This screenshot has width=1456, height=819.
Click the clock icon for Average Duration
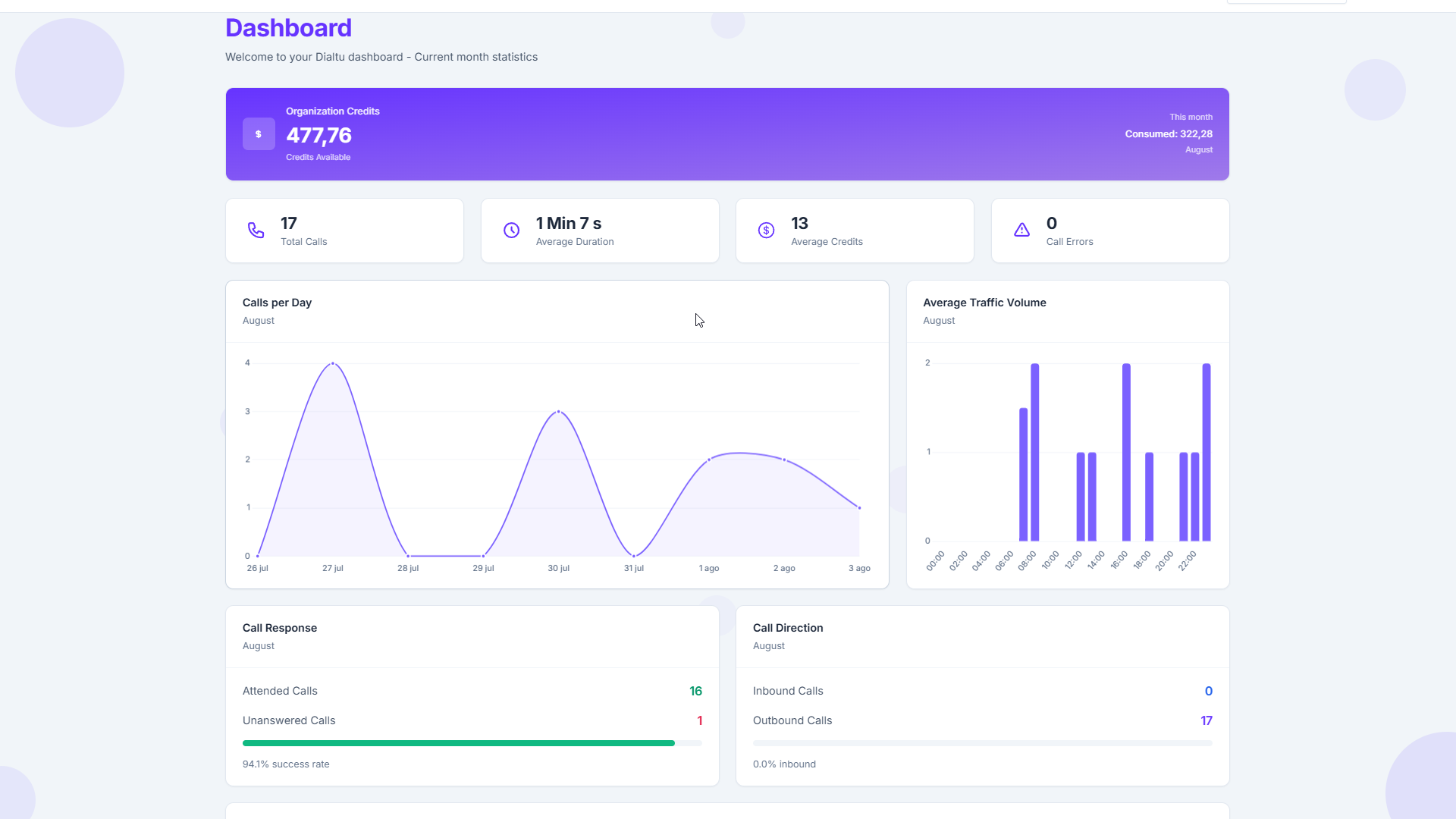pyautogui.click(x=512, y=230)
